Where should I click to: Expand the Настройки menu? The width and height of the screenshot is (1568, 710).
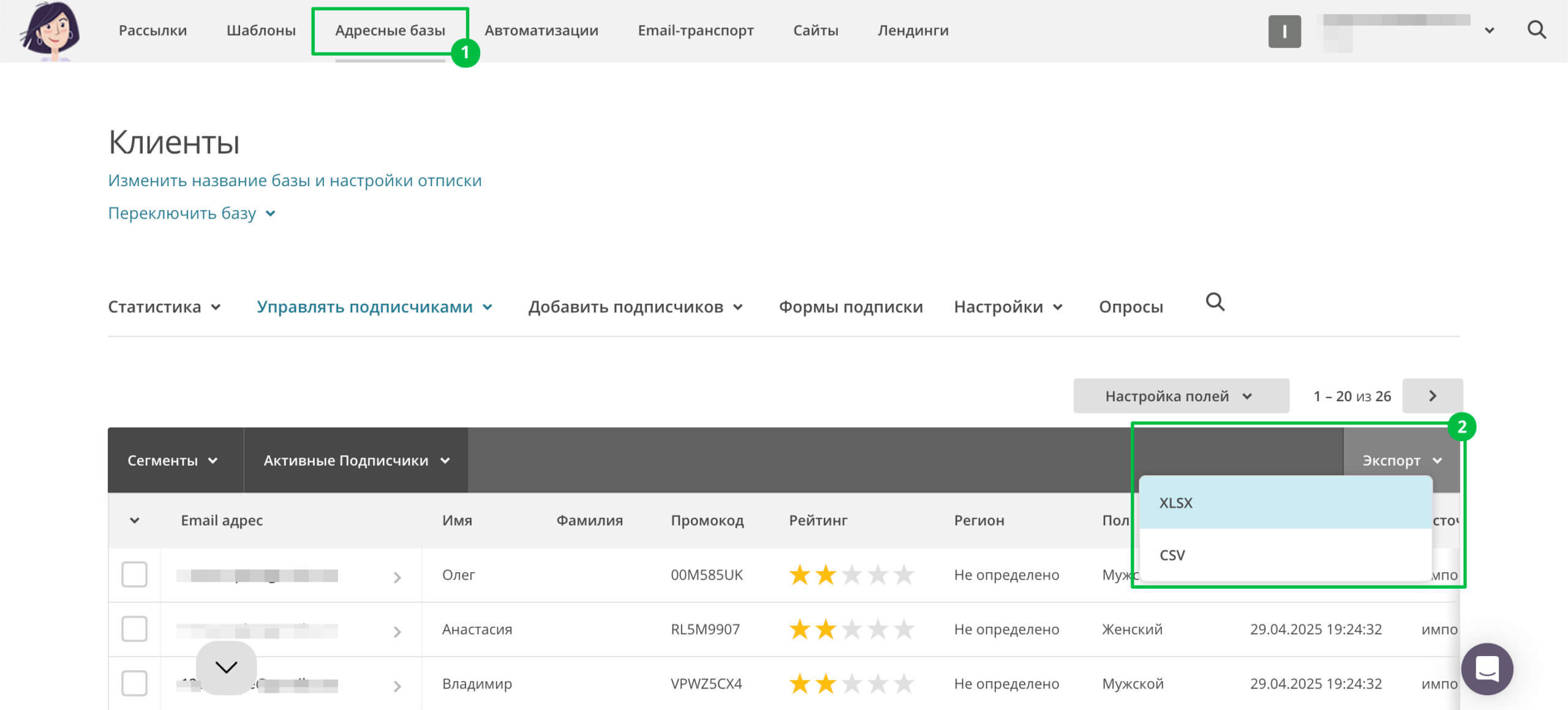pyautogui.click(x=1008, y=307)
